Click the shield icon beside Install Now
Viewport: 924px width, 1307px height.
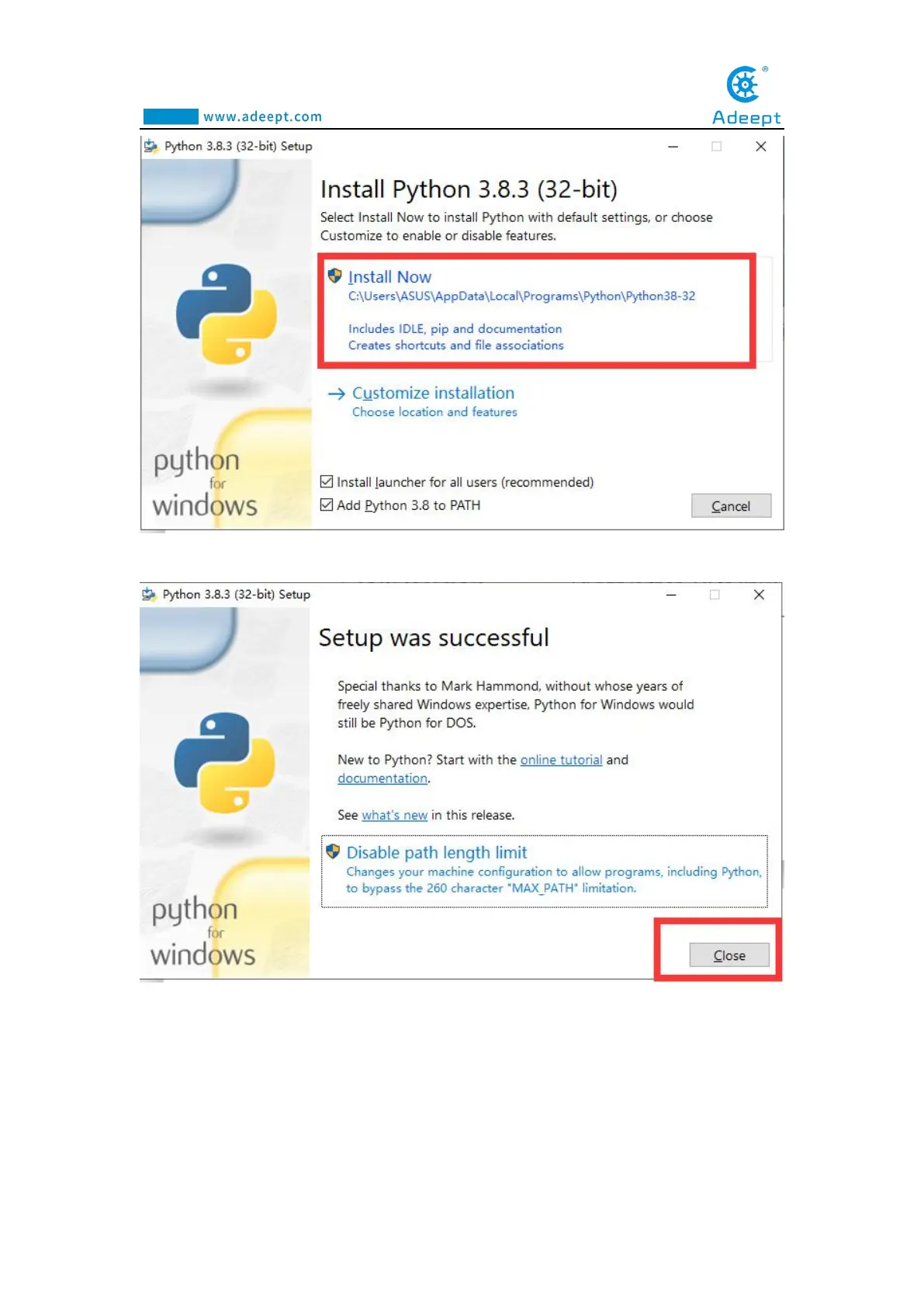tap(335, 276)
